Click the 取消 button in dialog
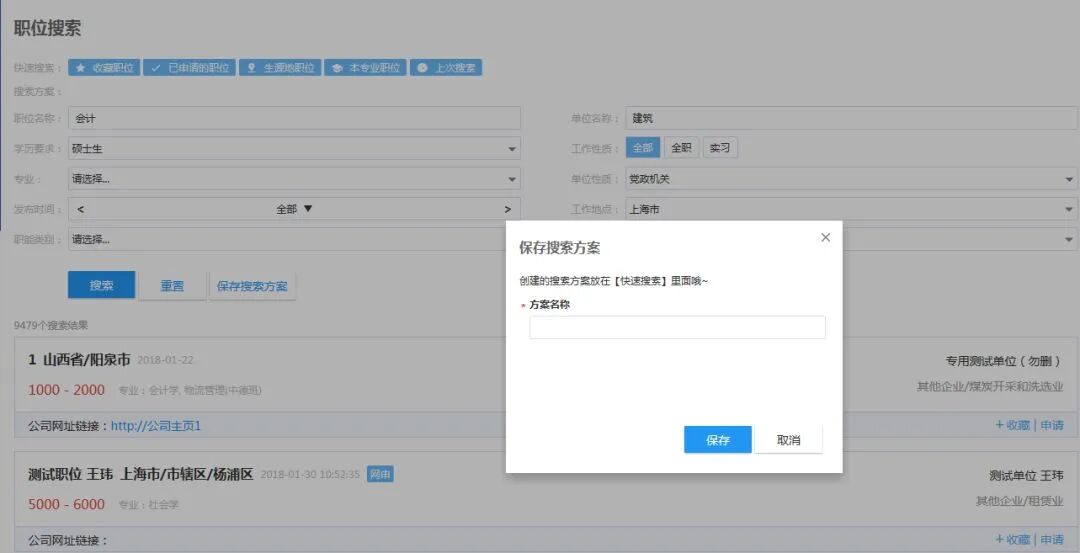The width and height of the screenshot is (1080, 553). pos(789,440)
